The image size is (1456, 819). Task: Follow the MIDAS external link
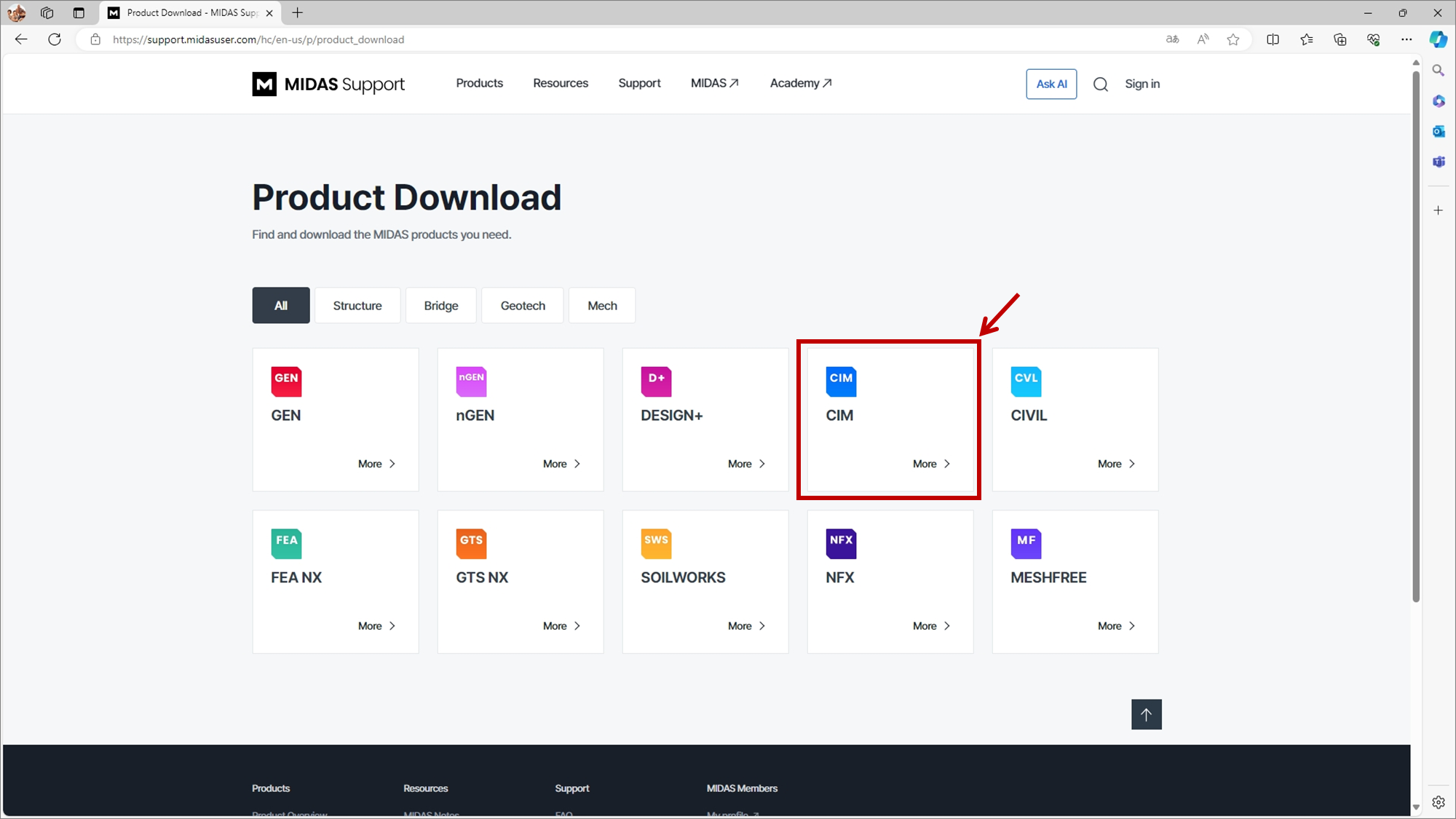(x=715, y=83)
